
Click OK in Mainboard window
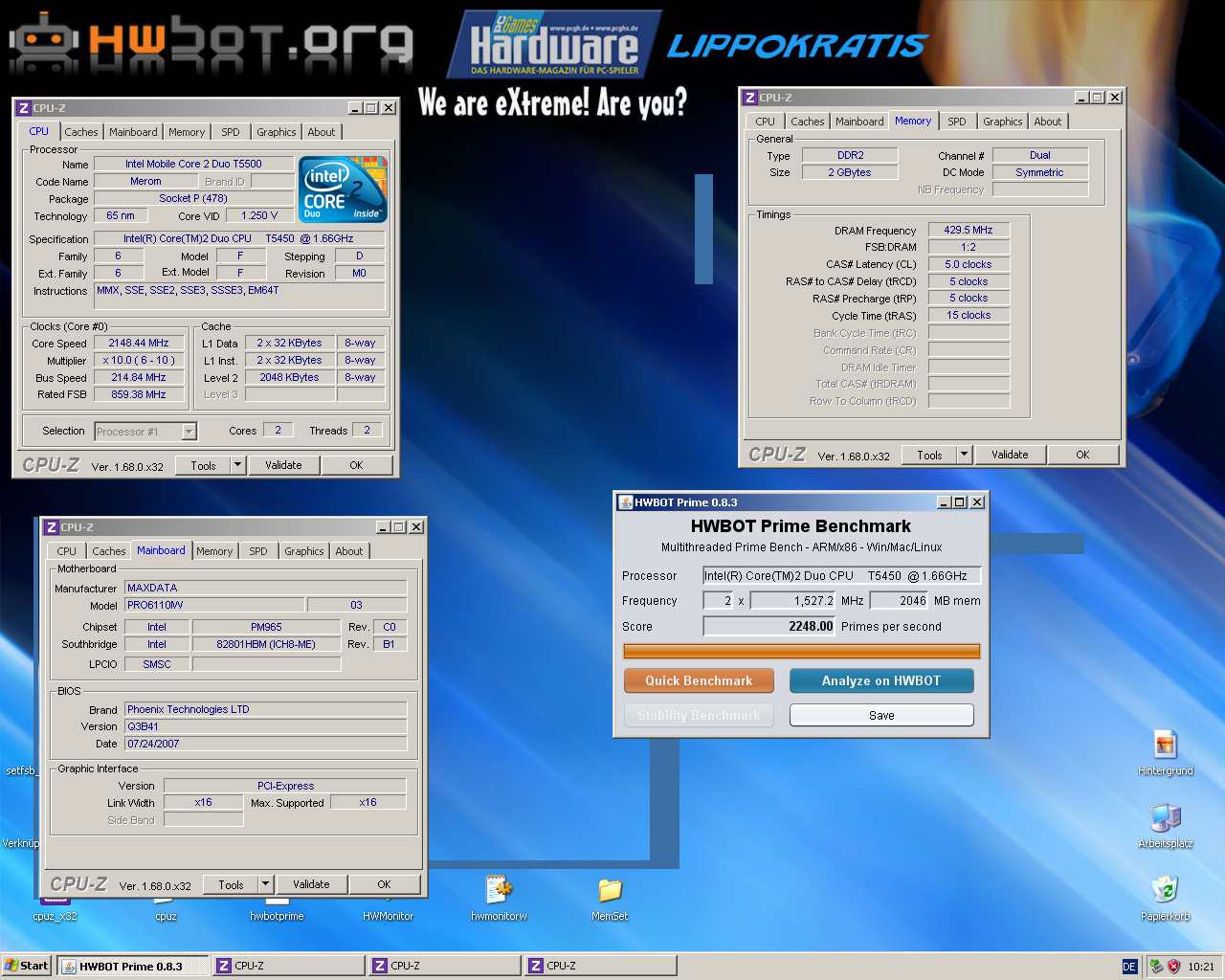tap(384, 884)
